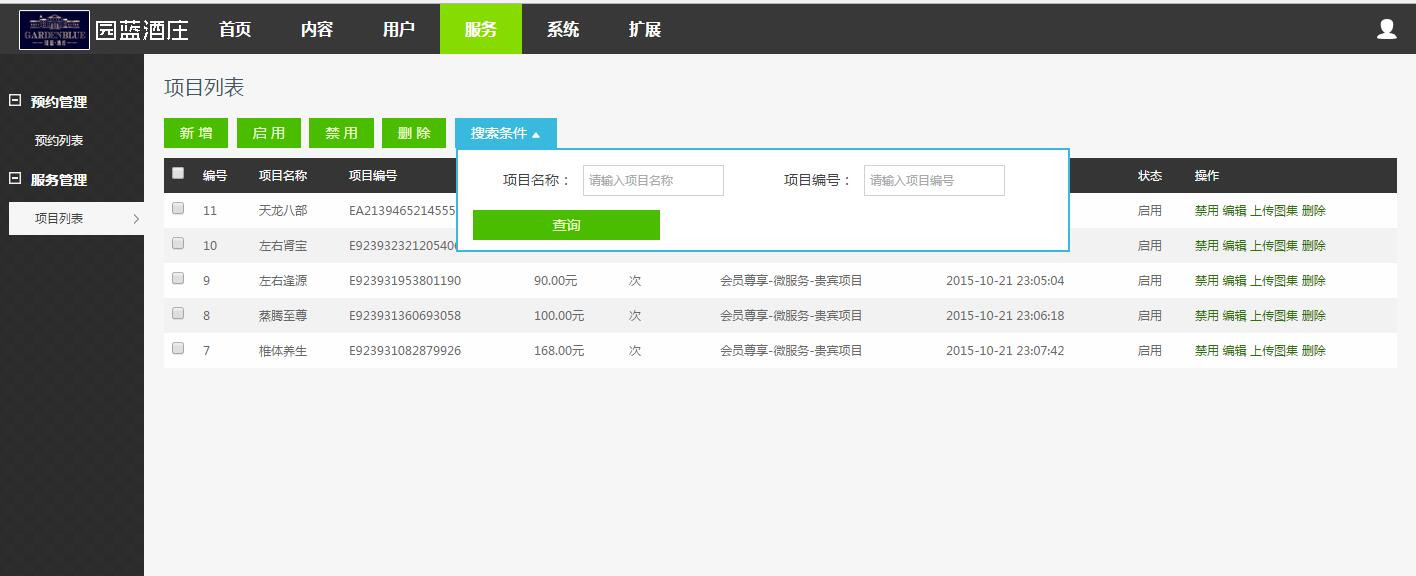
Task: Click 上传图集 link for 蒸腾至尊 row
Action: click(x=1274, y=316)
